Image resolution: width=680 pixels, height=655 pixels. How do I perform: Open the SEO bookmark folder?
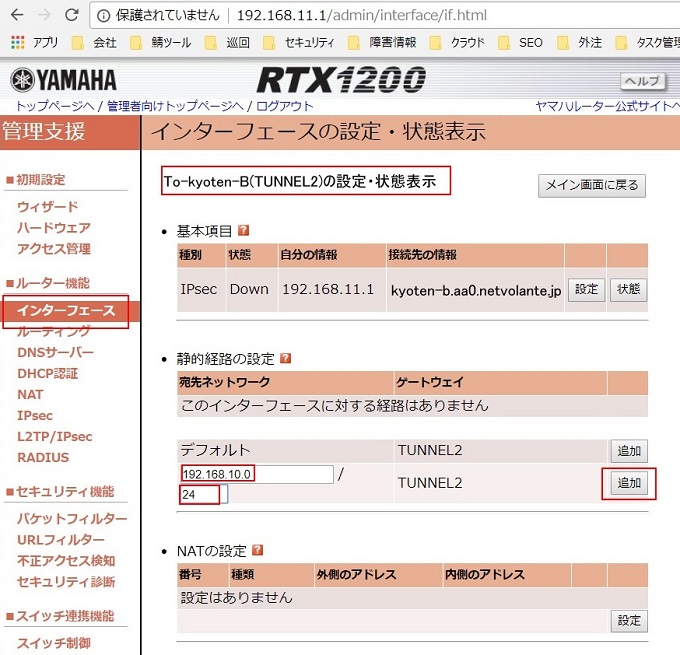click(520, 43)
